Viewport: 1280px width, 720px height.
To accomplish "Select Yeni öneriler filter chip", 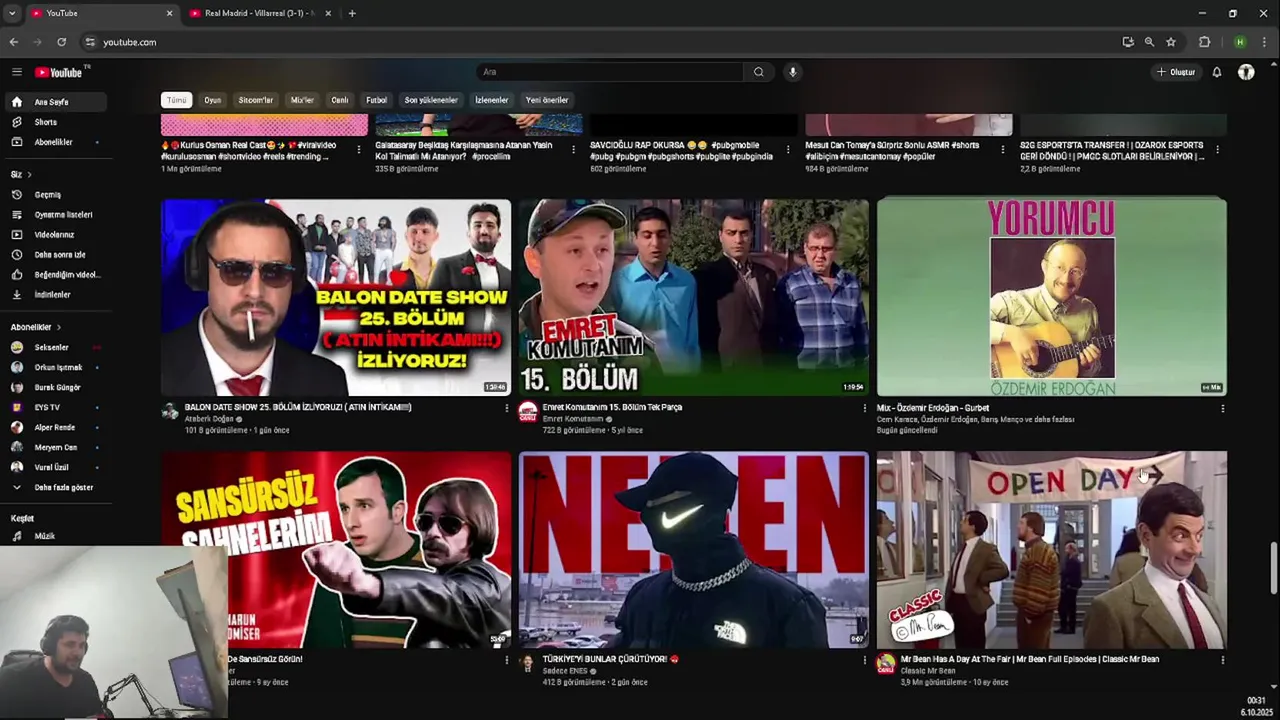I will (547, 100).
